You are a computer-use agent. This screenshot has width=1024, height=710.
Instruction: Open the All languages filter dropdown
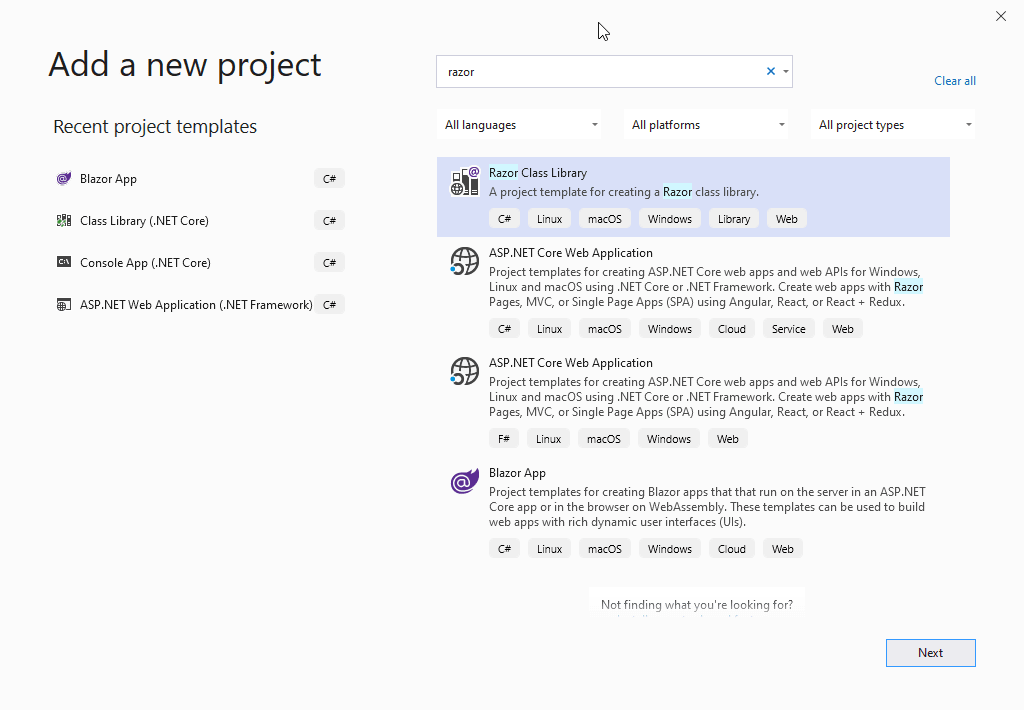pyautogui.click(x=519, y=125)
